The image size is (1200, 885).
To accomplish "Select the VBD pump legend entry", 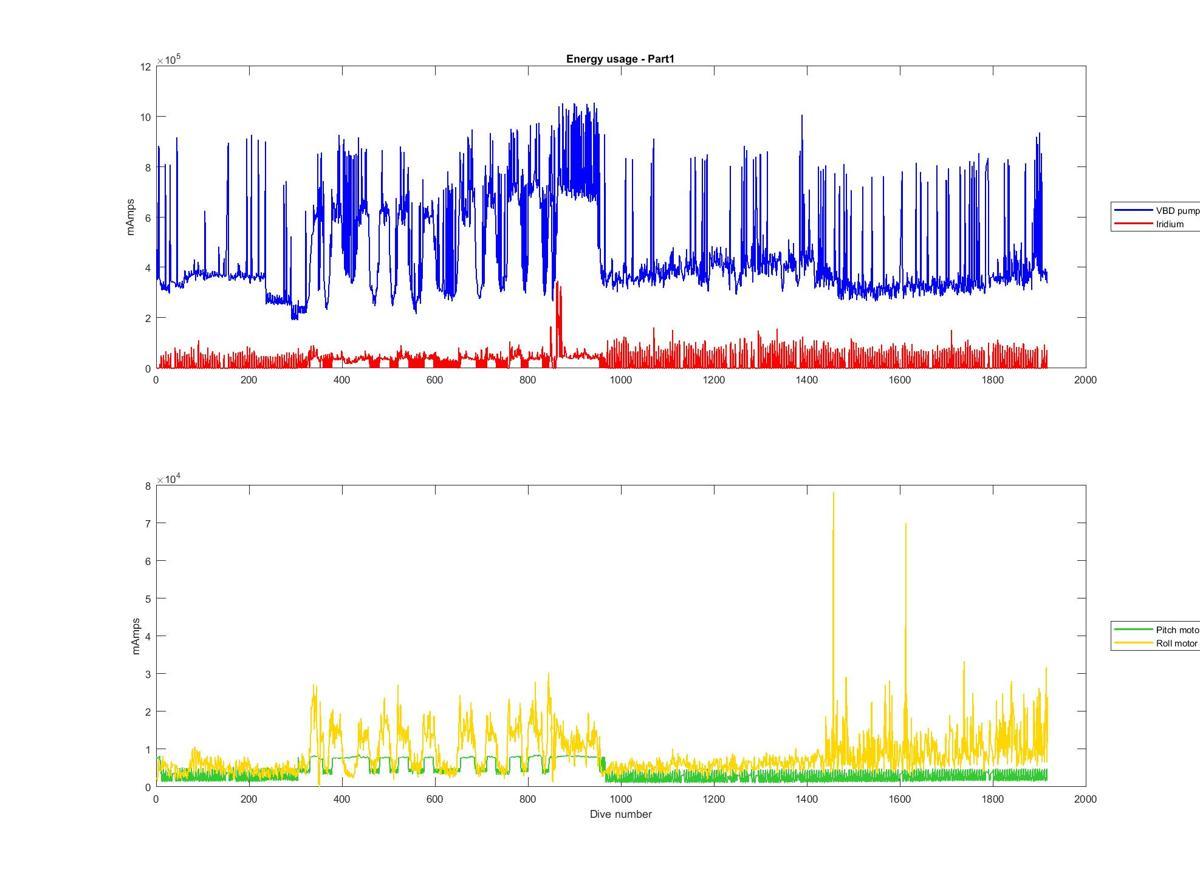I will coord(1158,211).
